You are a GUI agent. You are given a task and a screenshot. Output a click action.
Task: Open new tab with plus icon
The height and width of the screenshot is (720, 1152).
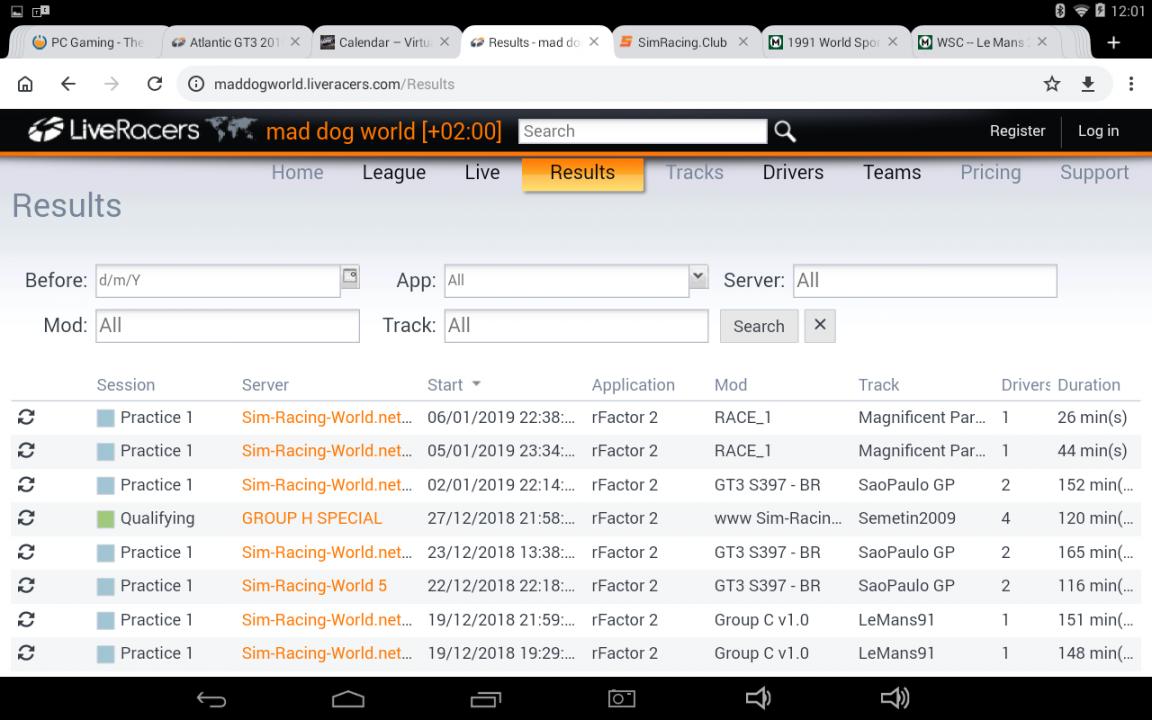[1114, 43]
